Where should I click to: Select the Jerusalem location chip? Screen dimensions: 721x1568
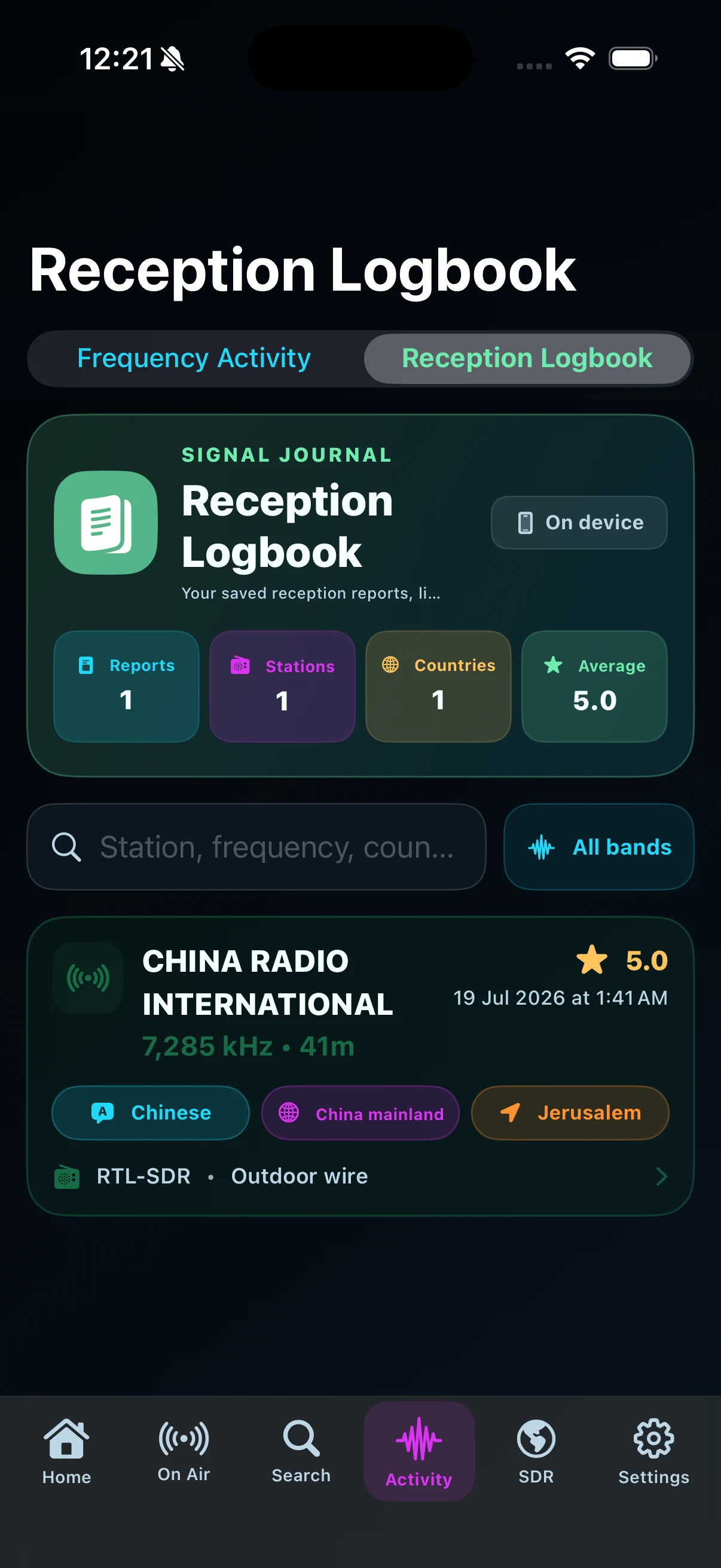pyautogui.click(x=570, y=1113)
